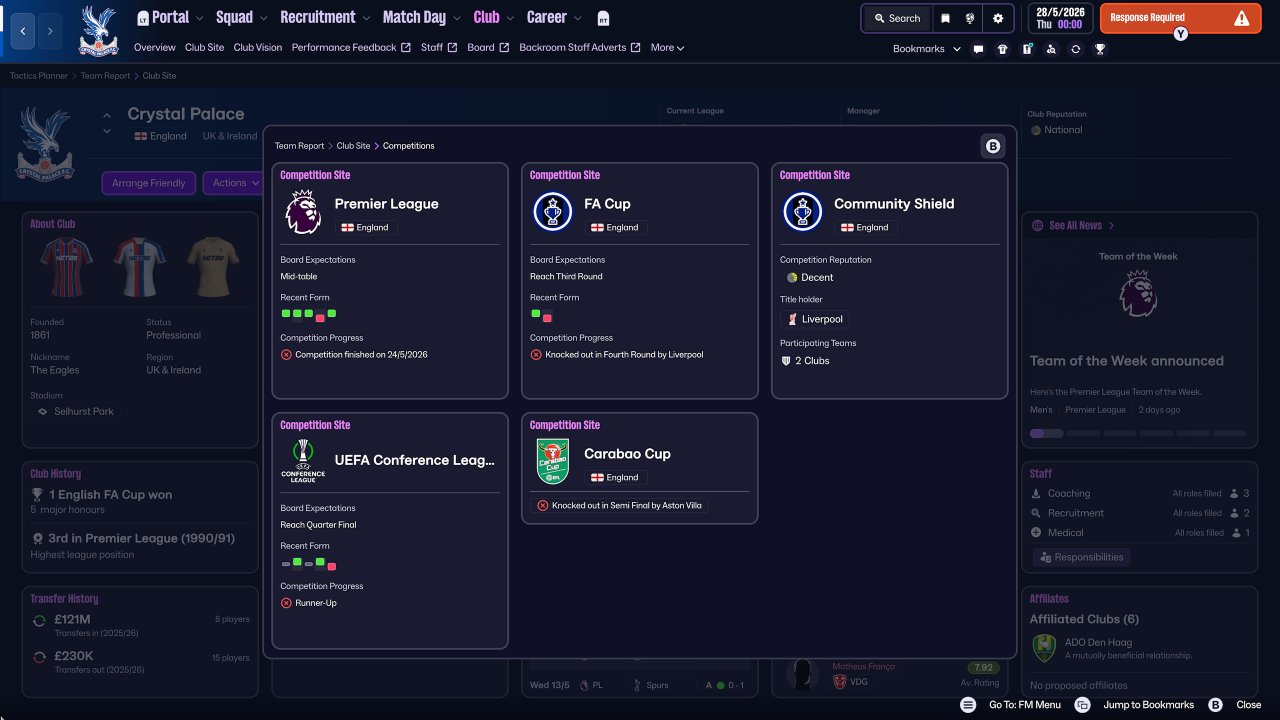
Task: Open Backroom Staff Adverts
Action: click(x=580, y=48)
